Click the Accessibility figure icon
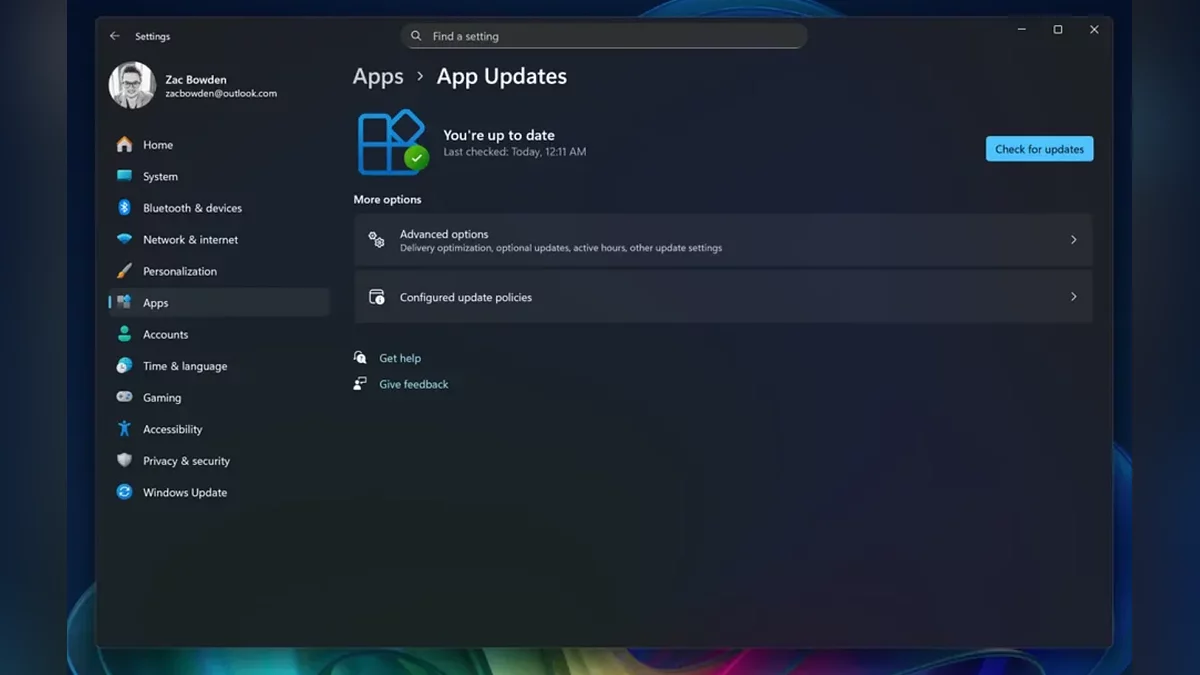This screenshot has height=675, width=1200. click(x=124, y=429)
